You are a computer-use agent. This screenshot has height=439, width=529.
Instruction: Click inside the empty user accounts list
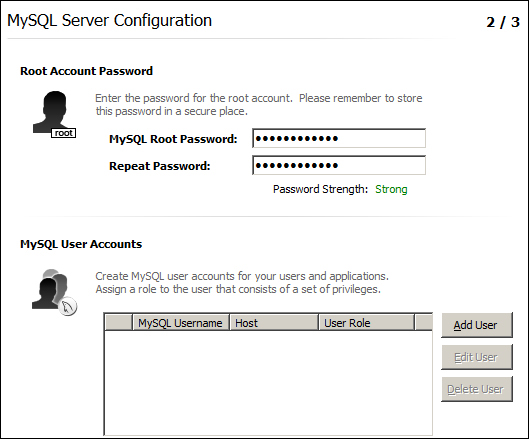pyautogui.click(x=268, y=383)
